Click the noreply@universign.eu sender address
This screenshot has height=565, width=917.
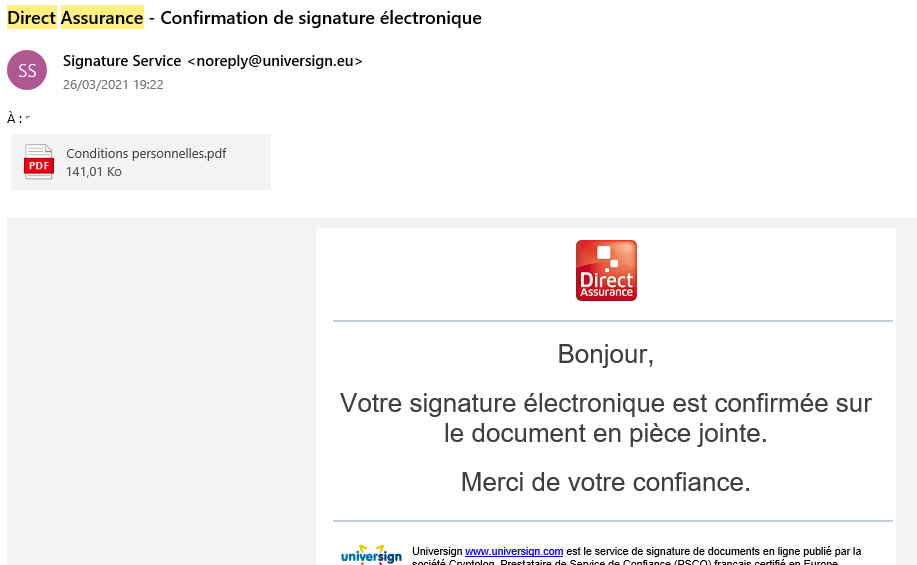pos(275,61)
